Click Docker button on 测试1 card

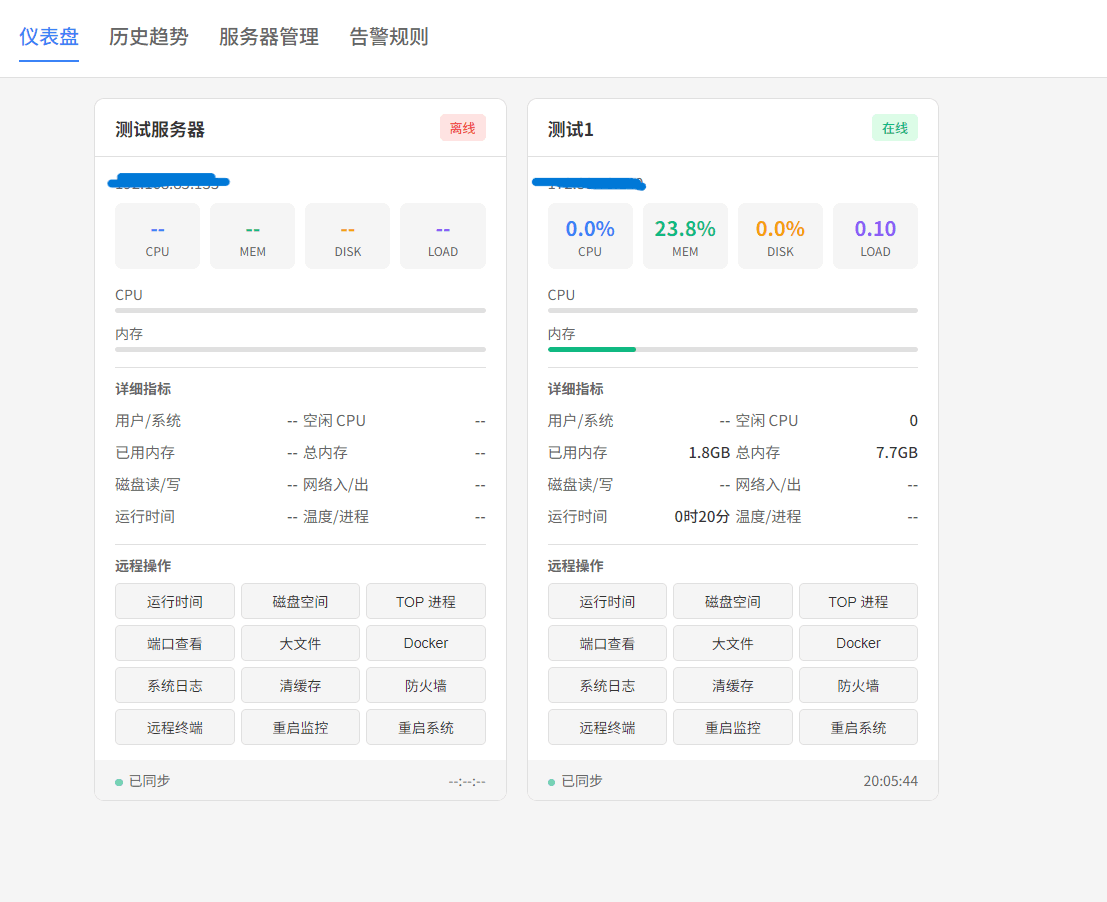coord(858,643)
